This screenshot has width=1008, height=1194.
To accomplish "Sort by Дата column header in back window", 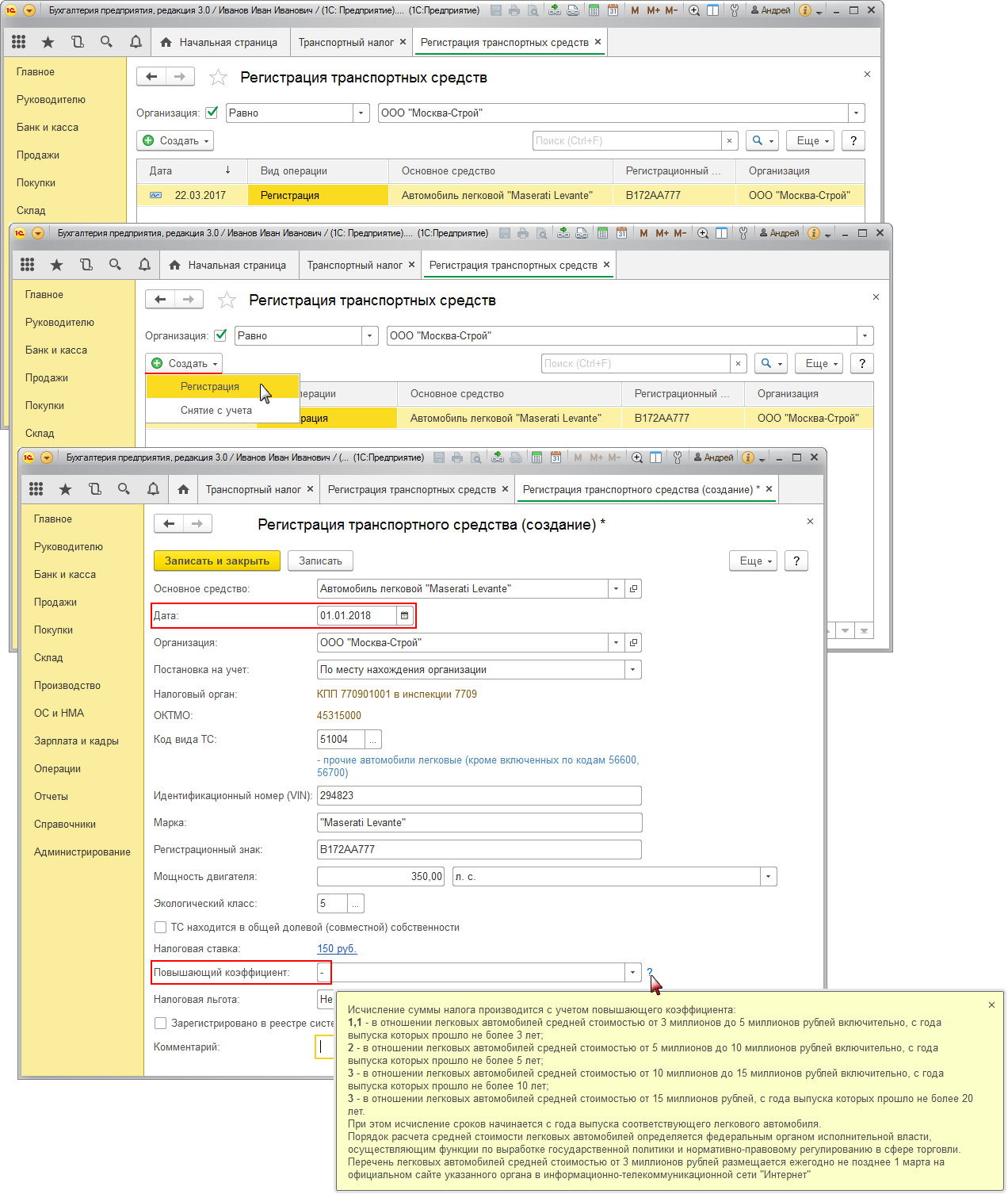I will 193,170.
